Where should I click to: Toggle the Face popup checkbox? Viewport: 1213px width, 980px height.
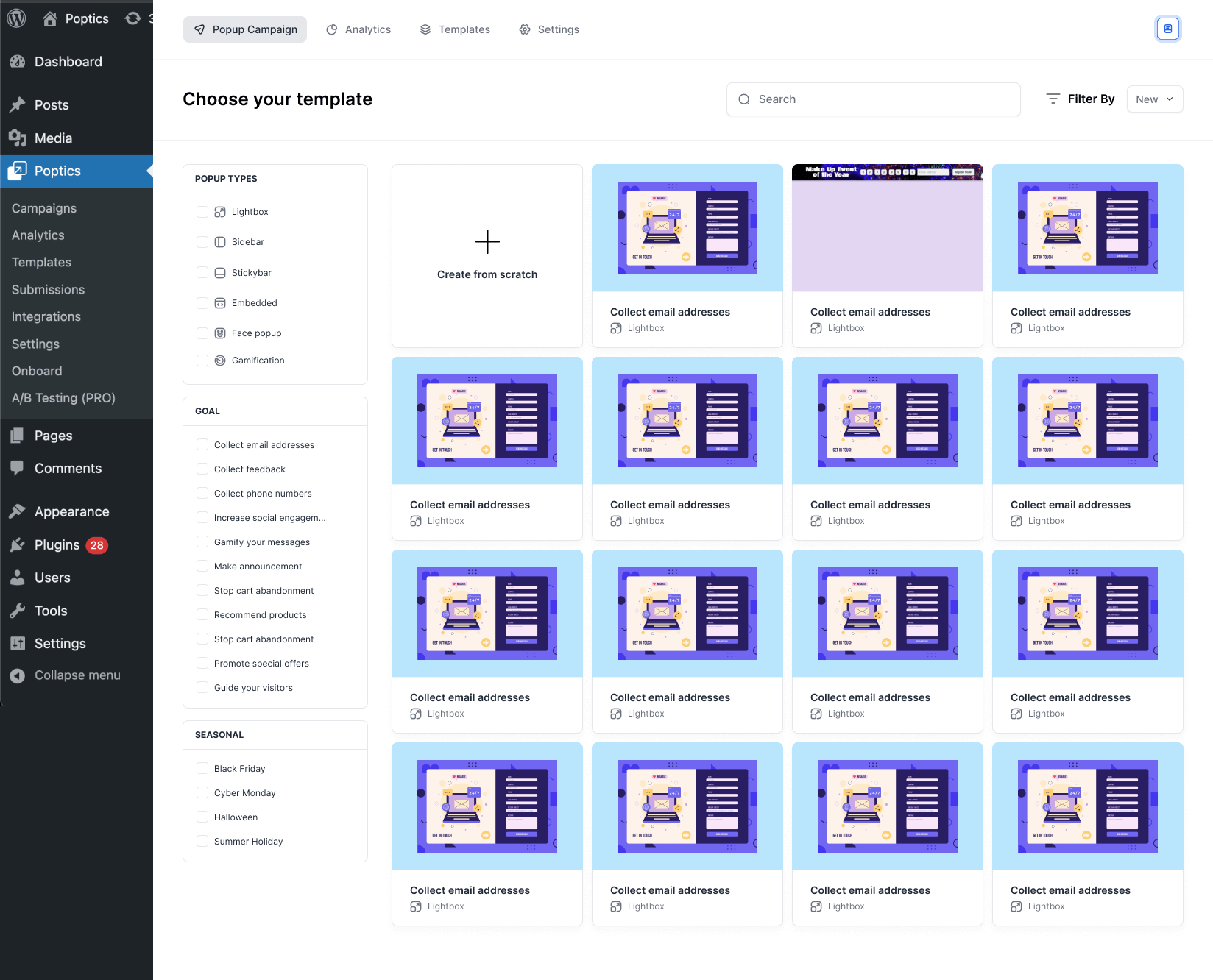pos(202,333)
